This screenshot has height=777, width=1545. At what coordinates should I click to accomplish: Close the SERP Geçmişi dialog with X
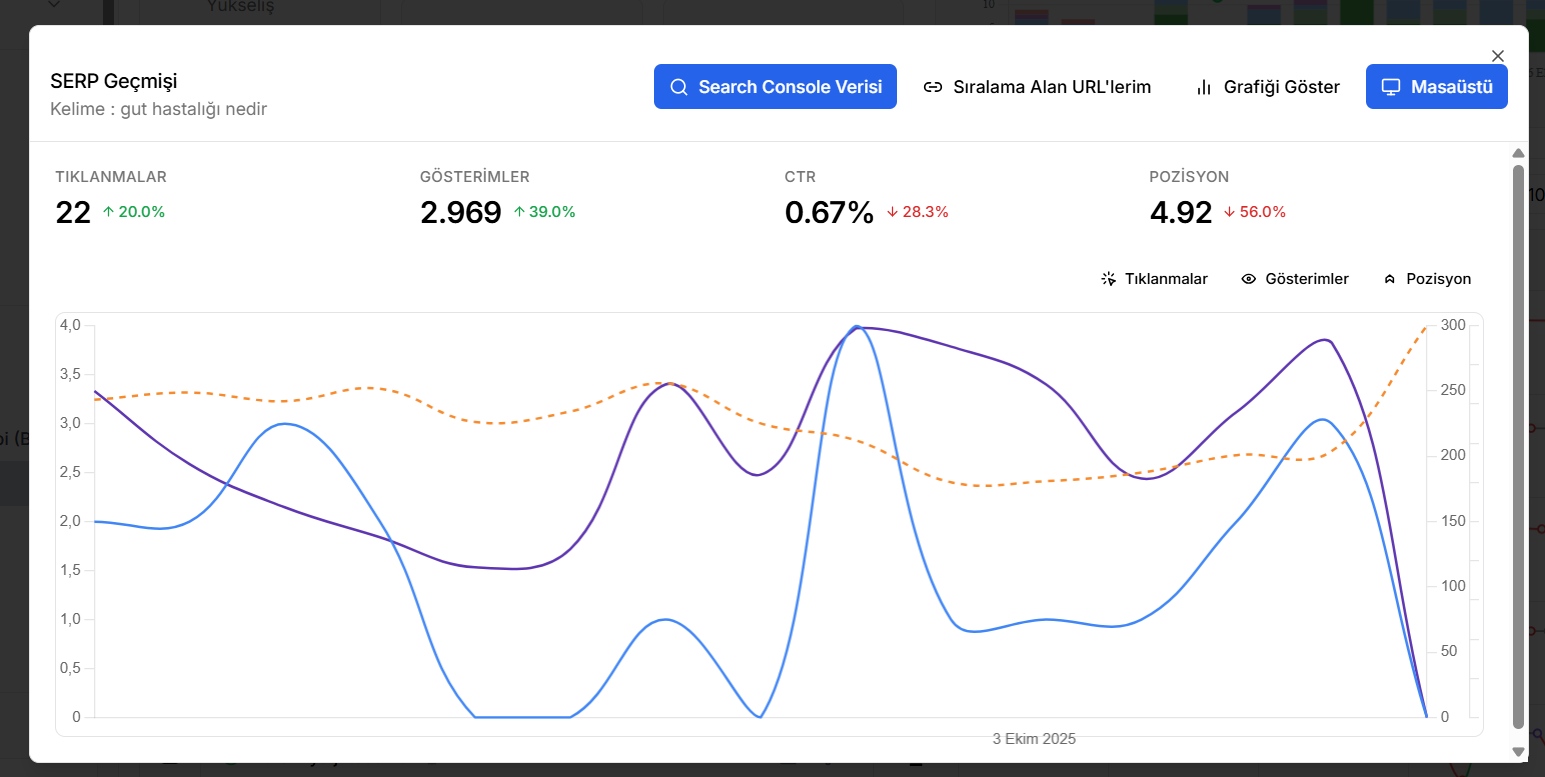1497,56
